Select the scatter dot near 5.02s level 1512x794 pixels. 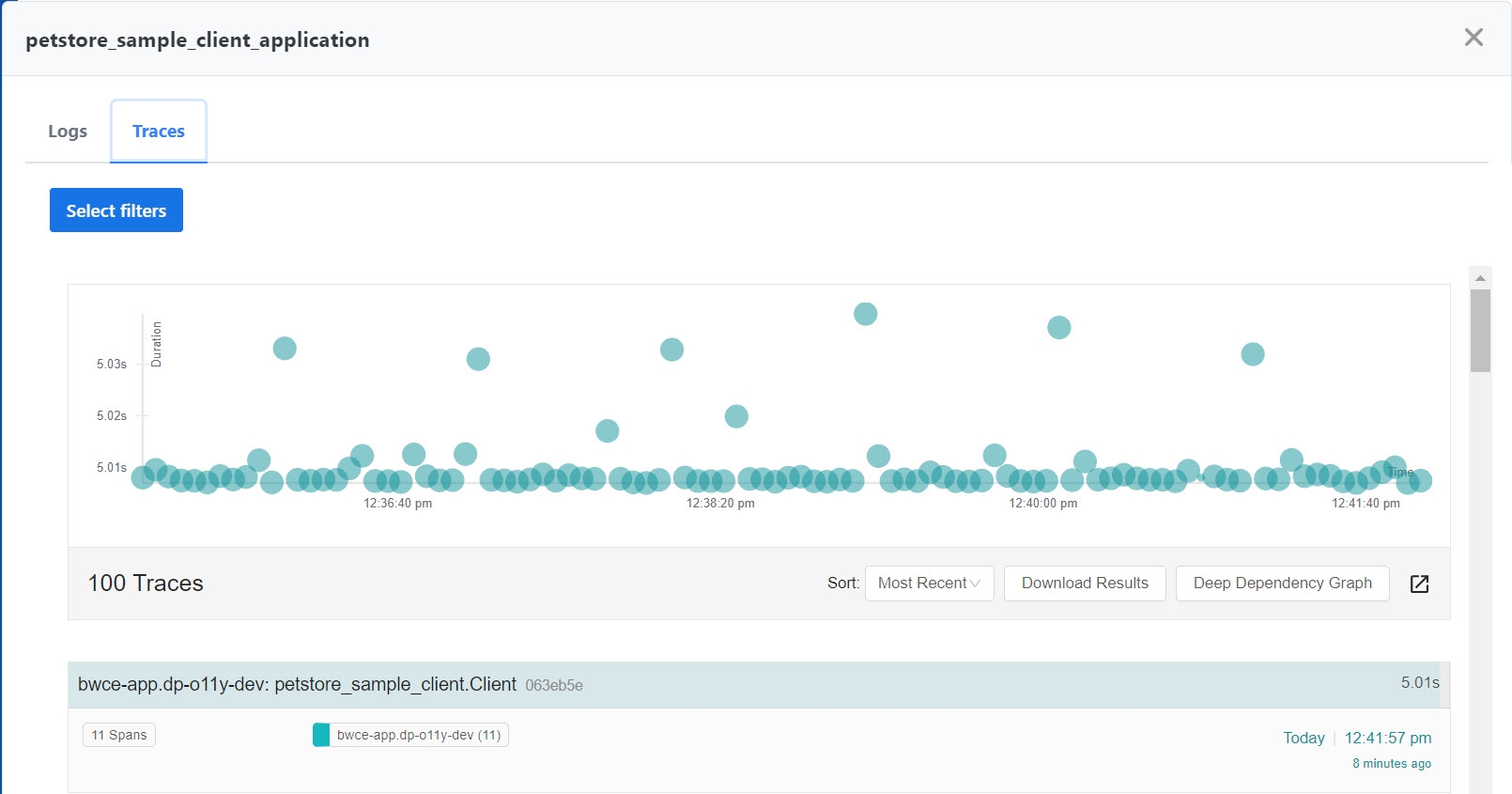pos(736,416)
